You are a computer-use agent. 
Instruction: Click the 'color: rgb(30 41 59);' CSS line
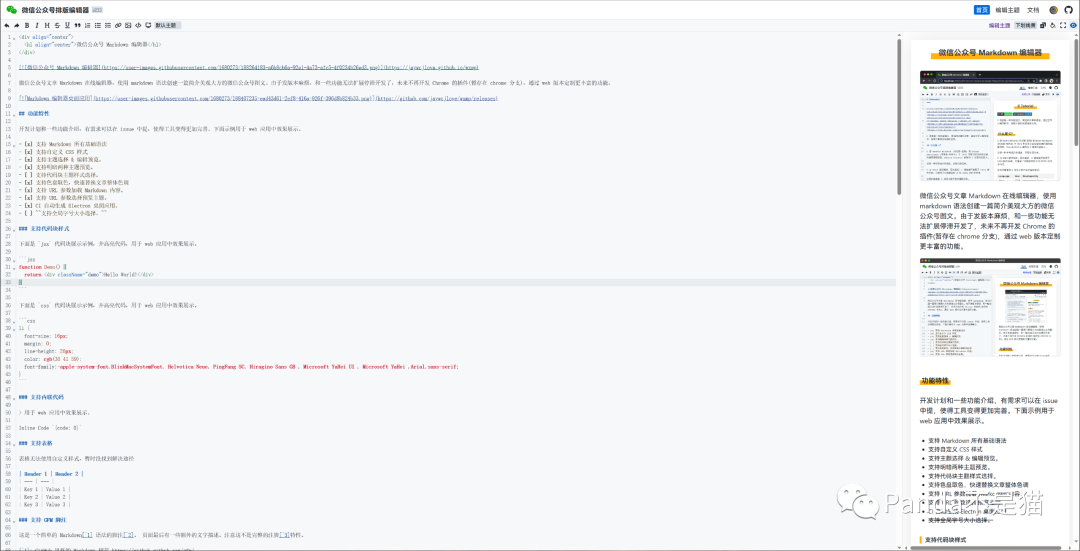tap(52, 359)
